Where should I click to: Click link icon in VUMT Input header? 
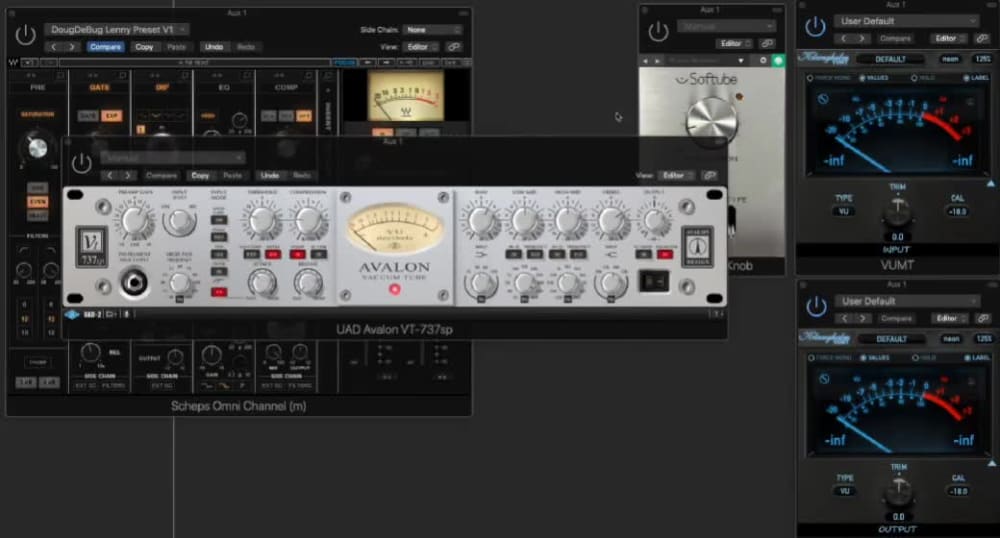coord(982,39)
